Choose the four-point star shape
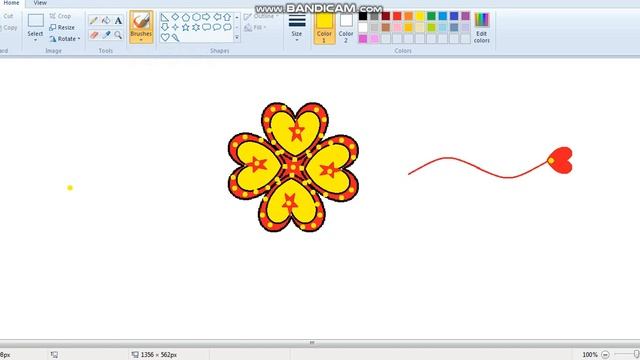Screen dimensions: 640x360 pyautogui.click(x=175, y=27)
